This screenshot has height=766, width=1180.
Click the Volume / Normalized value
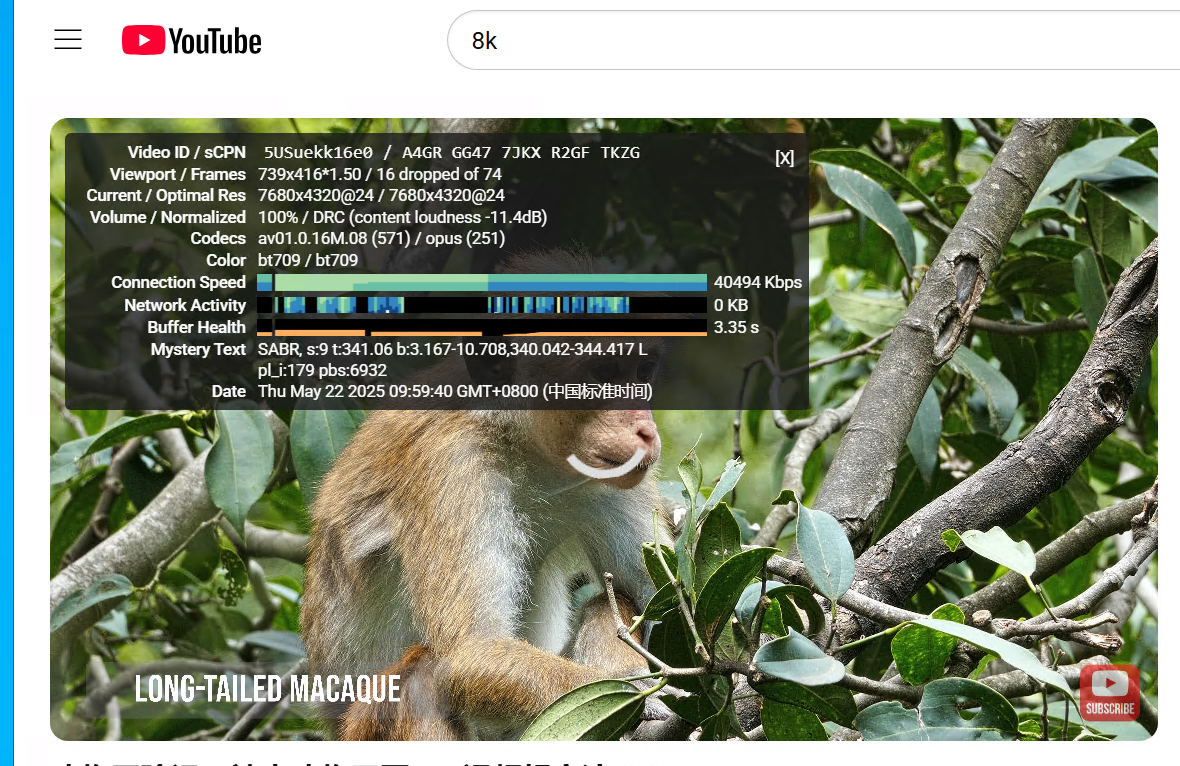[402, 217]
